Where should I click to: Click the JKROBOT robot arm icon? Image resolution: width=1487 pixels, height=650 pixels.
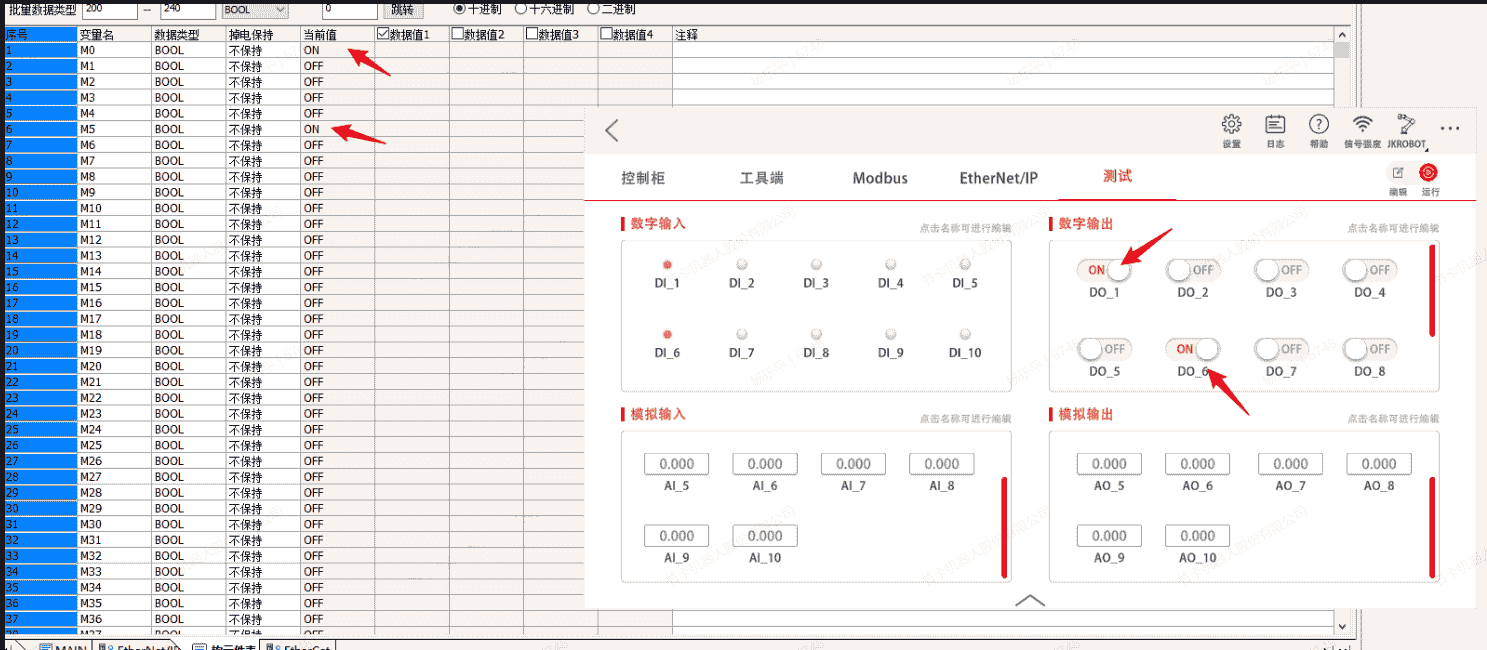click(1407, 125)
